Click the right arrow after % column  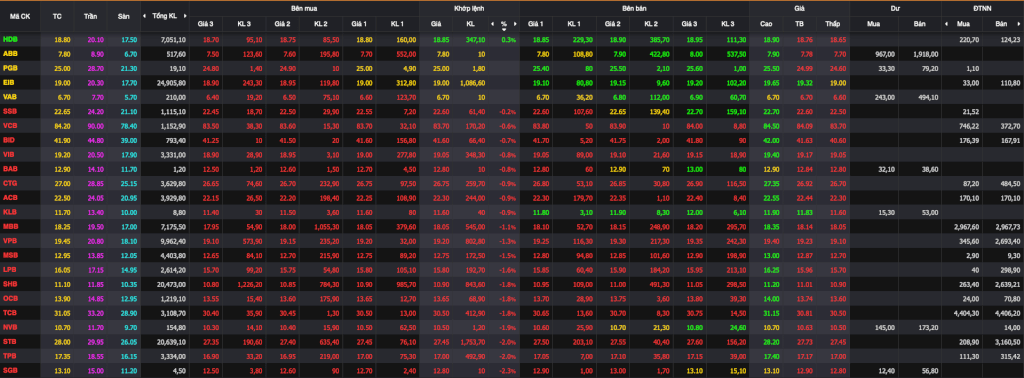coord(515,24)
